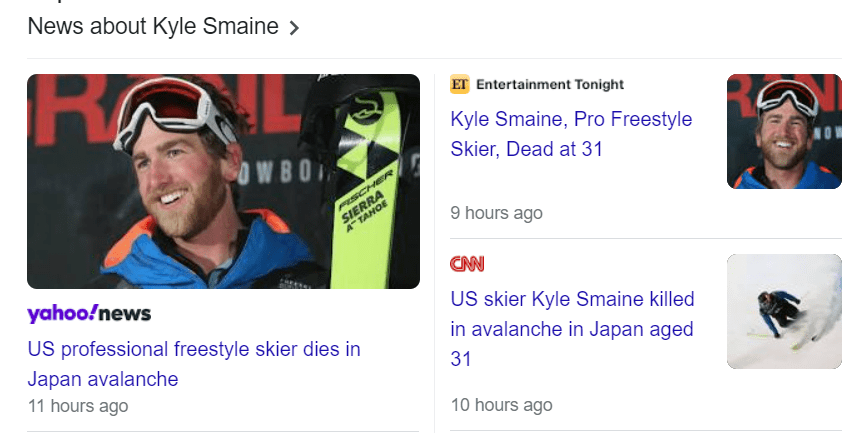This screenshot has width=856, height=433.
Task: Click 'Skier, Dead at 31' headline line
Action: pyautogui.click(x=526, y=149)
